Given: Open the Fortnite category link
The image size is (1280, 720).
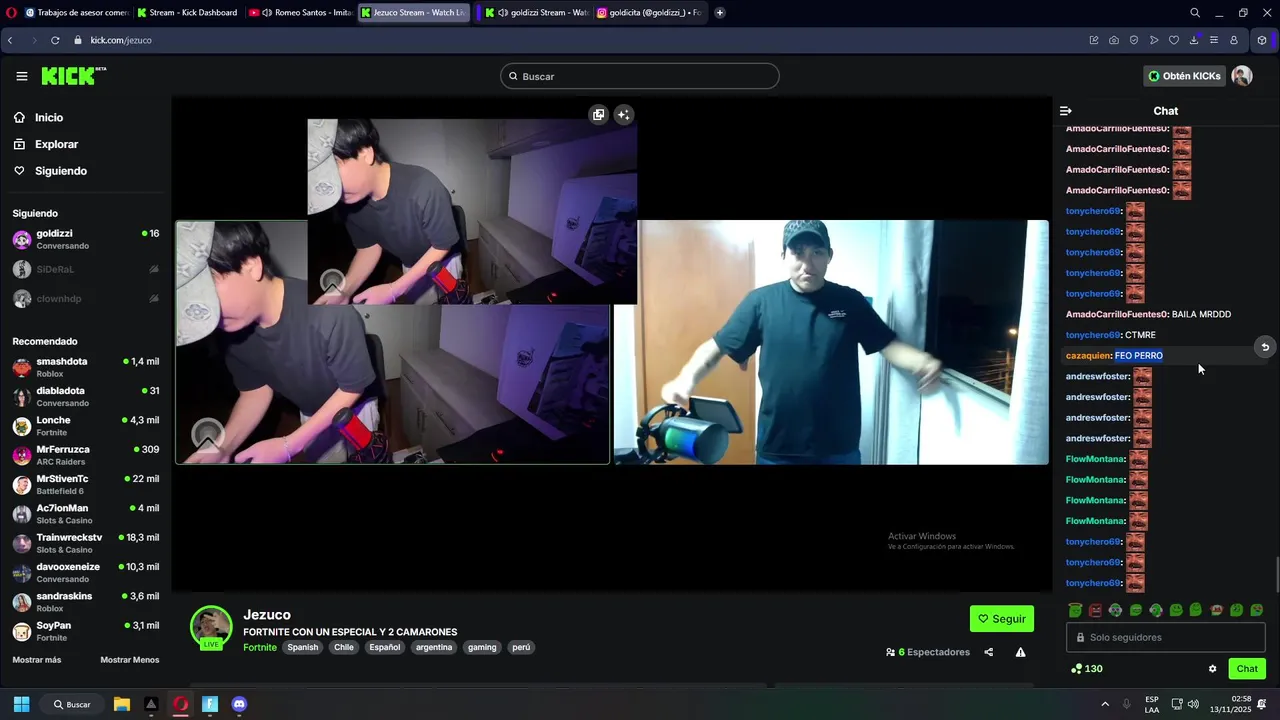Looking at the screenshot, I should point(260,647).
